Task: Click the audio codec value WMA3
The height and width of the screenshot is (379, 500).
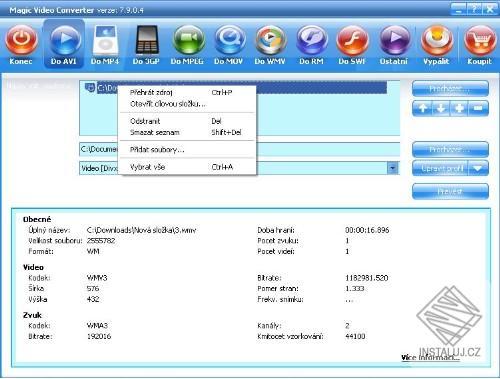Action: click(97, 326)
